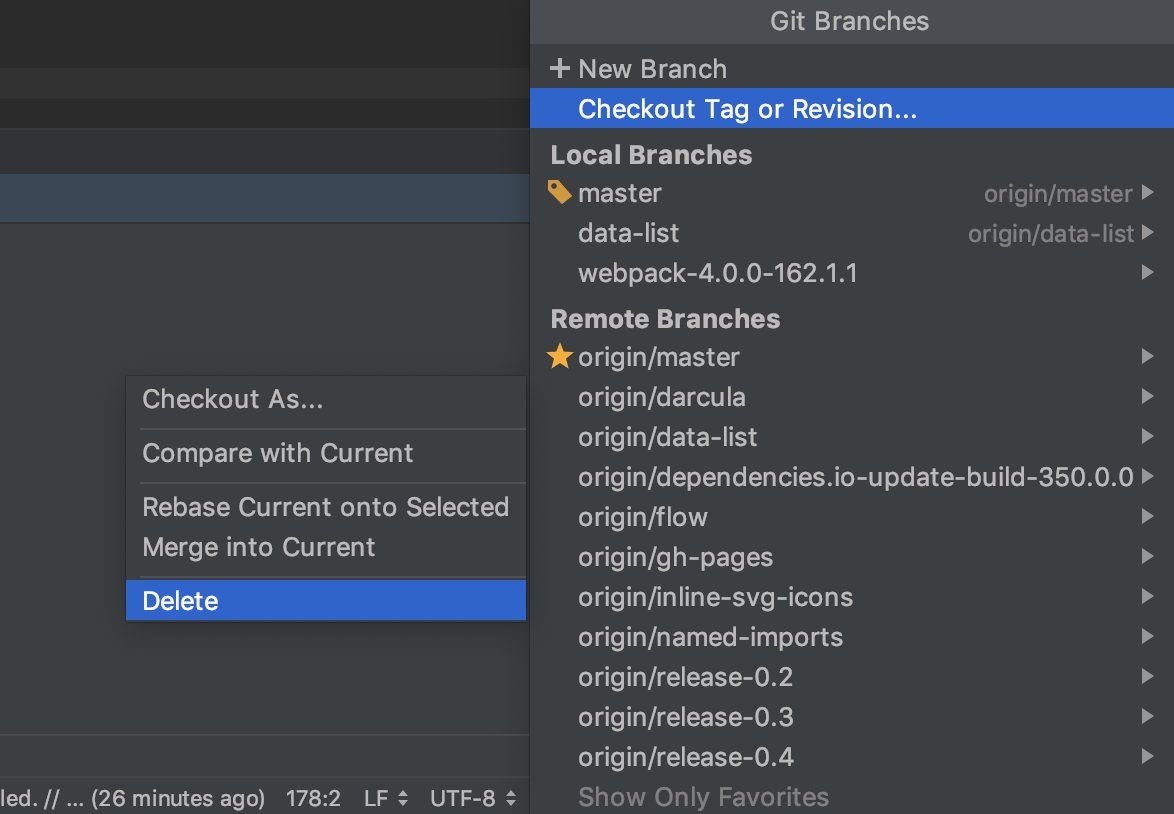Open the LF line separator dropdown
The width and height of the screenshot is (1174, 814).
(x=386, y=798)
